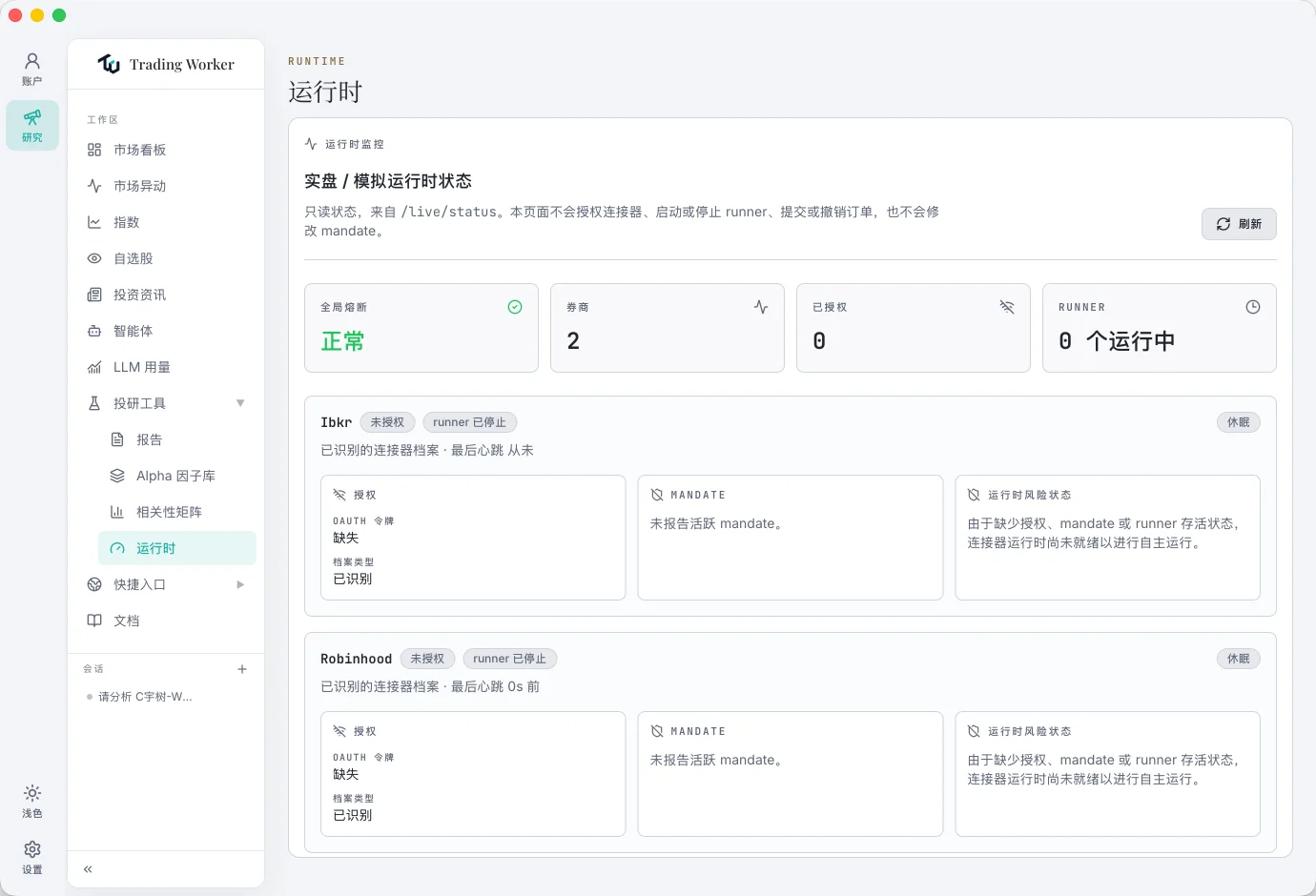
Task: Open the 市场看板 menu item
Action: tap(166, 150)
